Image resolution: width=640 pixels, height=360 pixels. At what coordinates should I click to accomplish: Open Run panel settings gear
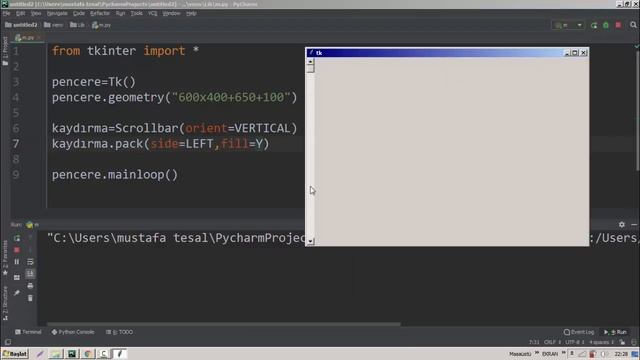coord(622,224)
